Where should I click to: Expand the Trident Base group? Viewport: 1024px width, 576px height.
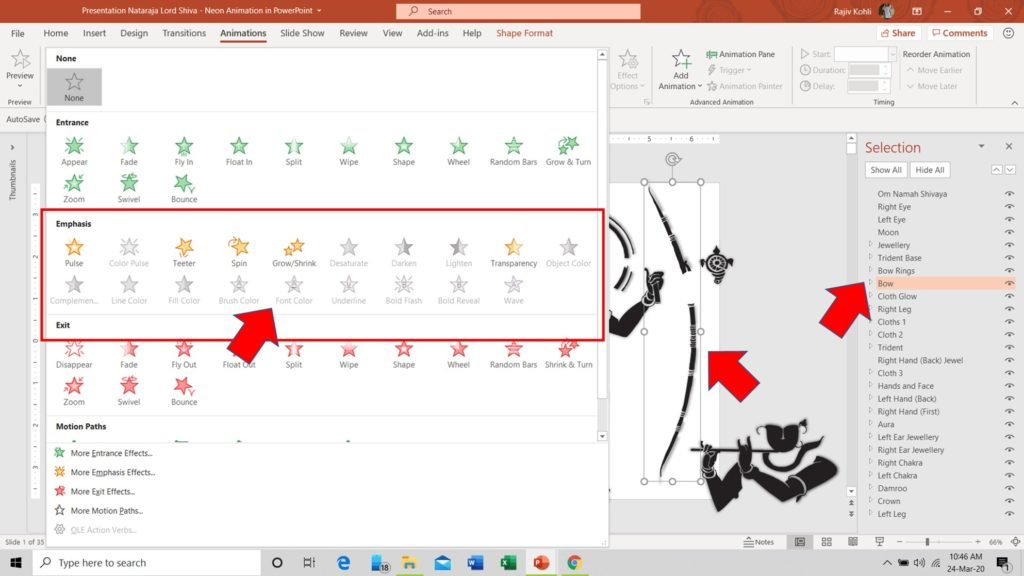coord(871,257)
